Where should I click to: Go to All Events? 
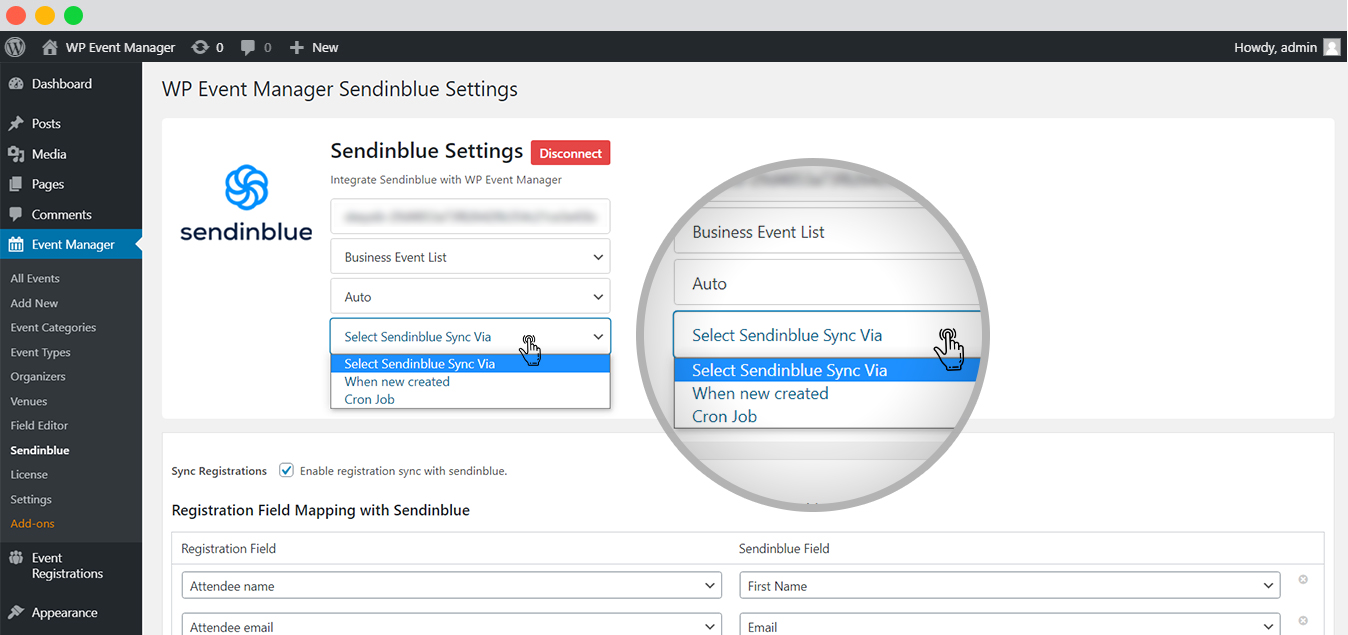(35, 279)
